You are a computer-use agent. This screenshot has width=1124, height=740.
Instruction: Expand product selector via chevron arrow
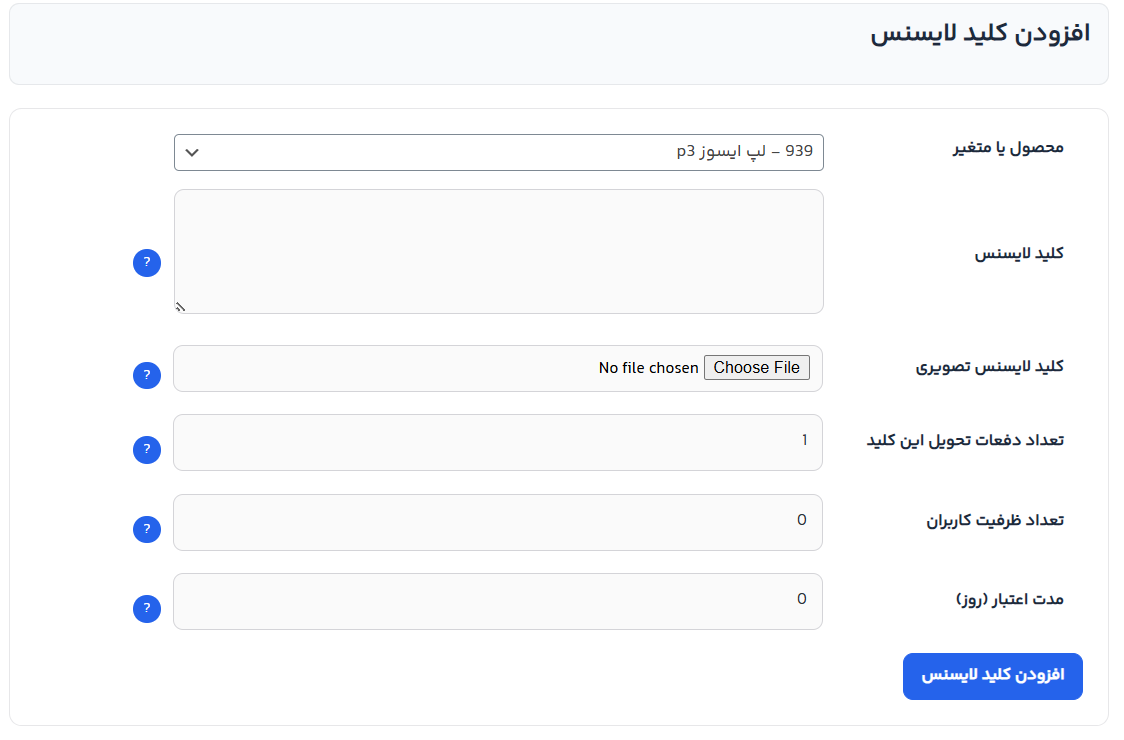coord(192,153)
